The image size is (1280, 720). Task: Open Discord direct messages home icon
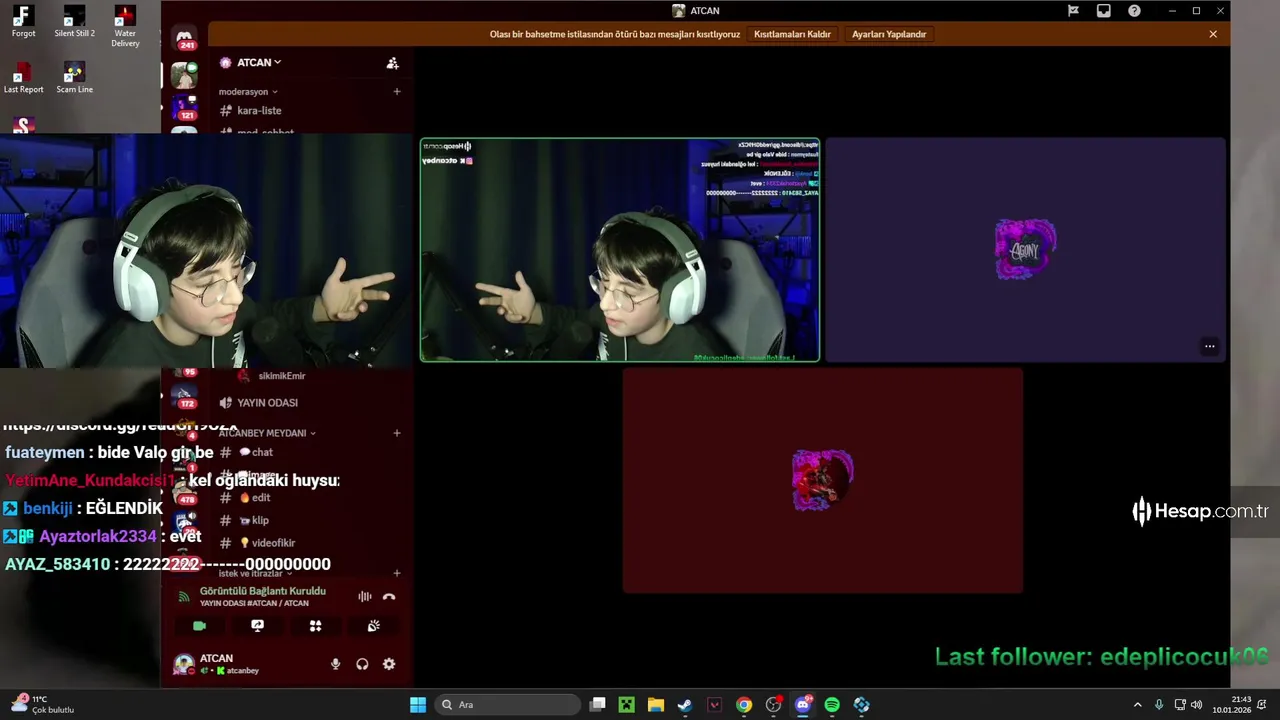(x=184, y=38)
